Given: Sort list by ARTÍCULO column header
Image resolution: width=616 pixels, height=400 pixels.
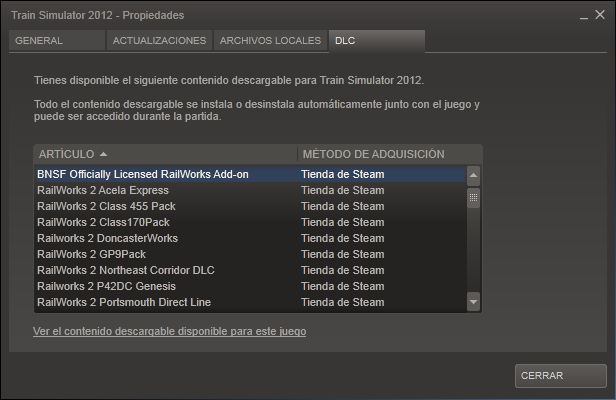Looking at the screenshot, I should click(165, 154).
